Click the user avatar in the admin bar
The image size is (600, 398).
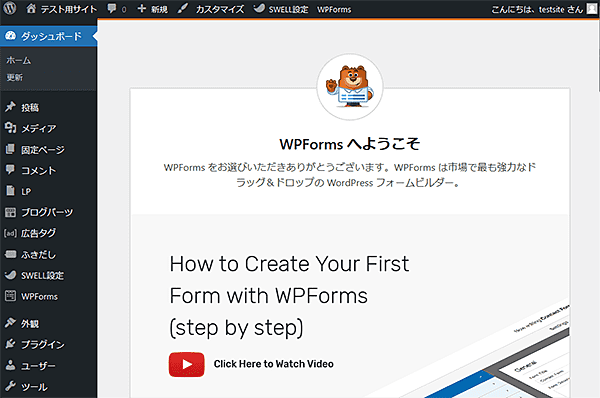[592, 9]
